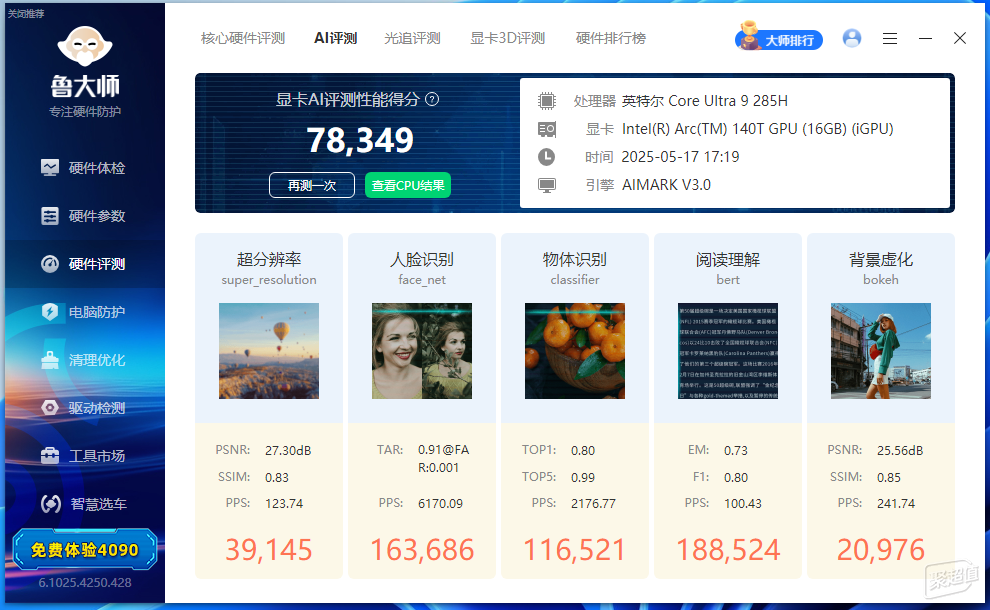
Task: Open 电脑防护 in the sidebar
Action: (83, 312)
